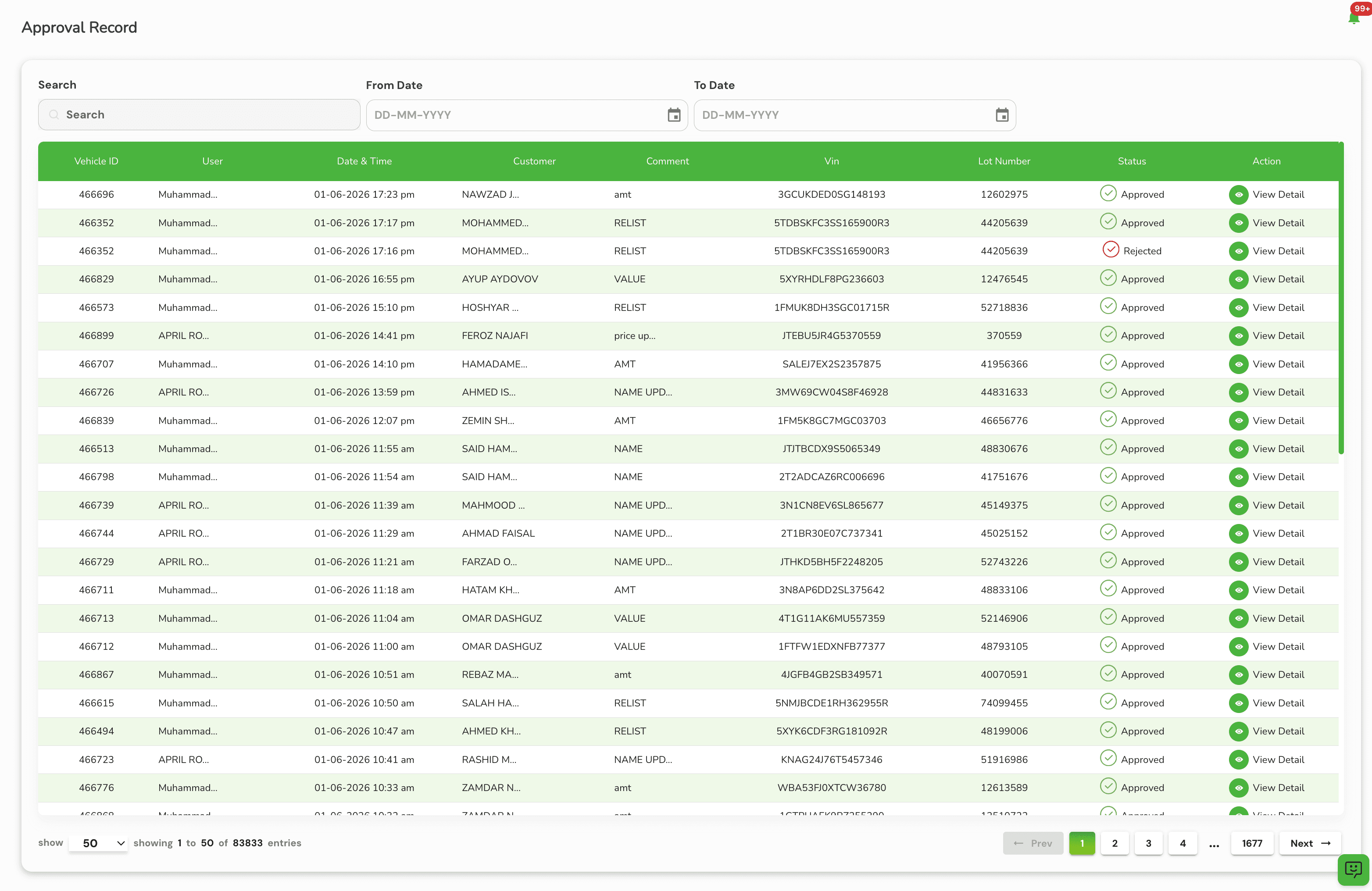Open the chat feedback widget icon
This screenshot has height=891, width=1372.
1353,869
